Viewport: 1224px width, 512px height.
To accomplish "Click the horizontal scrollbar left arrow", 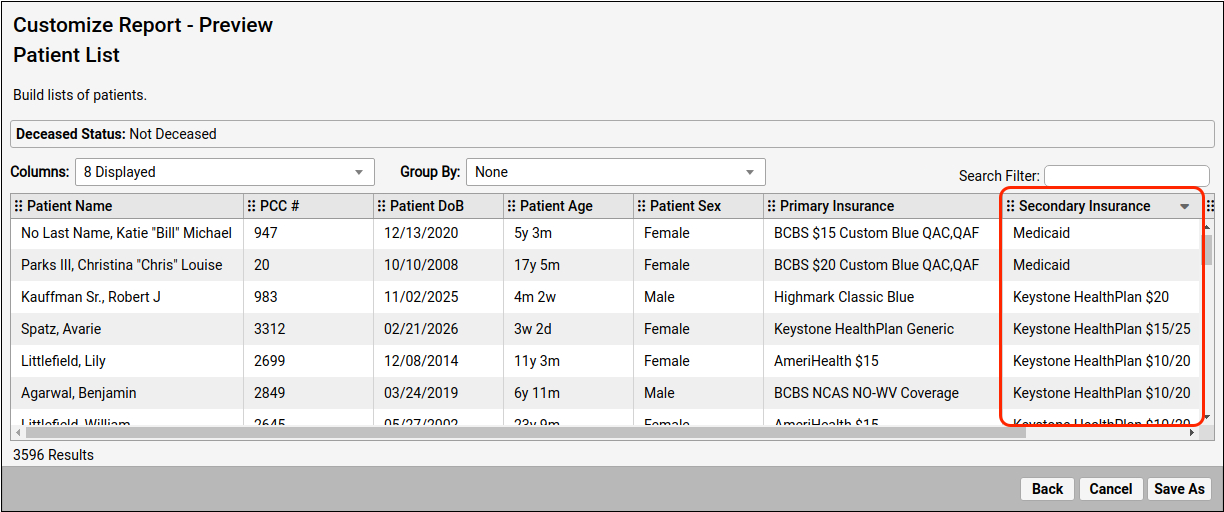I will click(18, 433).
